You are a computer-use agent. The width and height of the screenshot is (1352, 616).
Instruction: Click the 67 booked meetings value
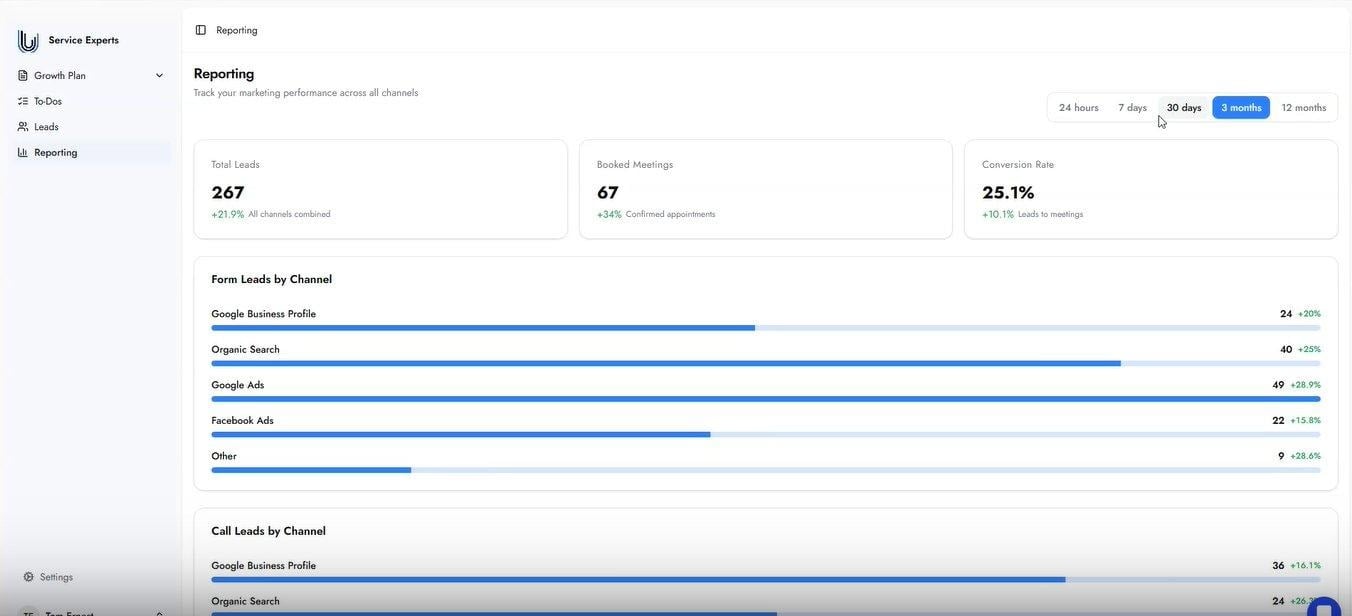pos(608,193)
